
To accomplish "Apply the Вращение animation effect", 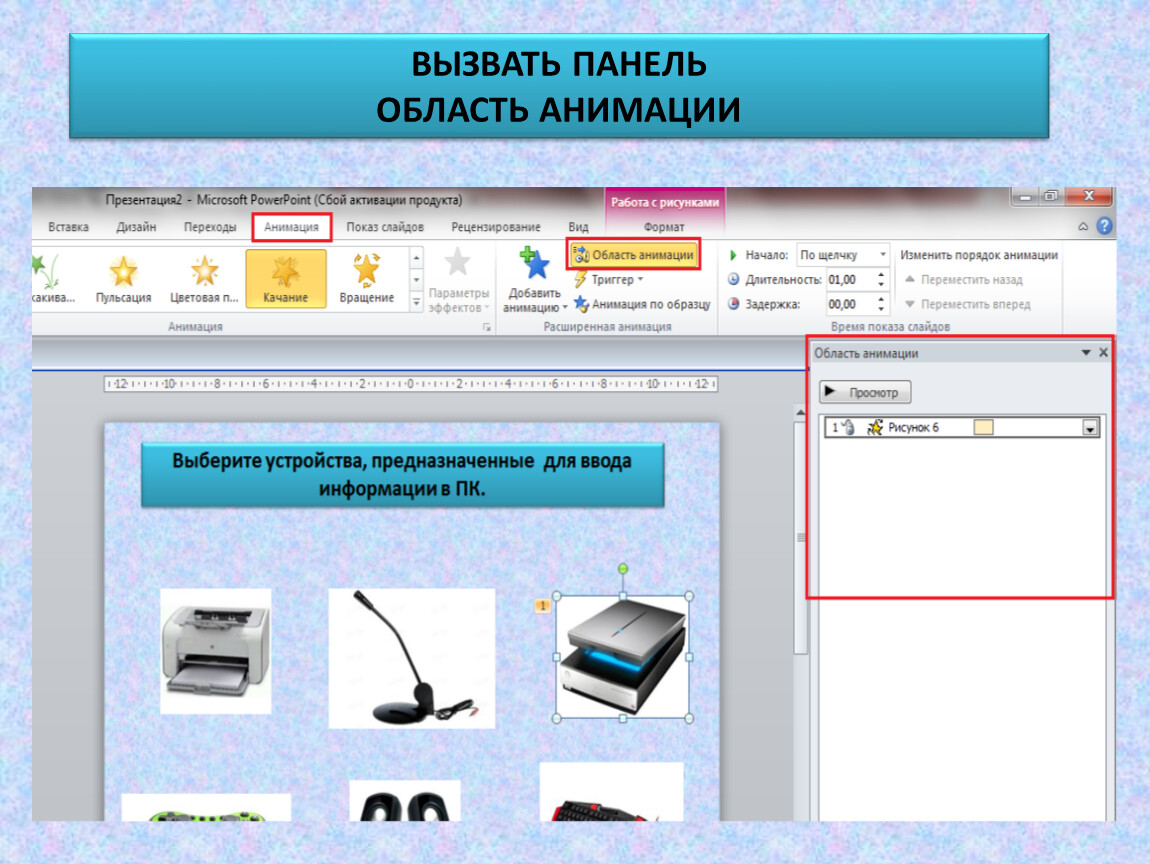I will point(366,278).
